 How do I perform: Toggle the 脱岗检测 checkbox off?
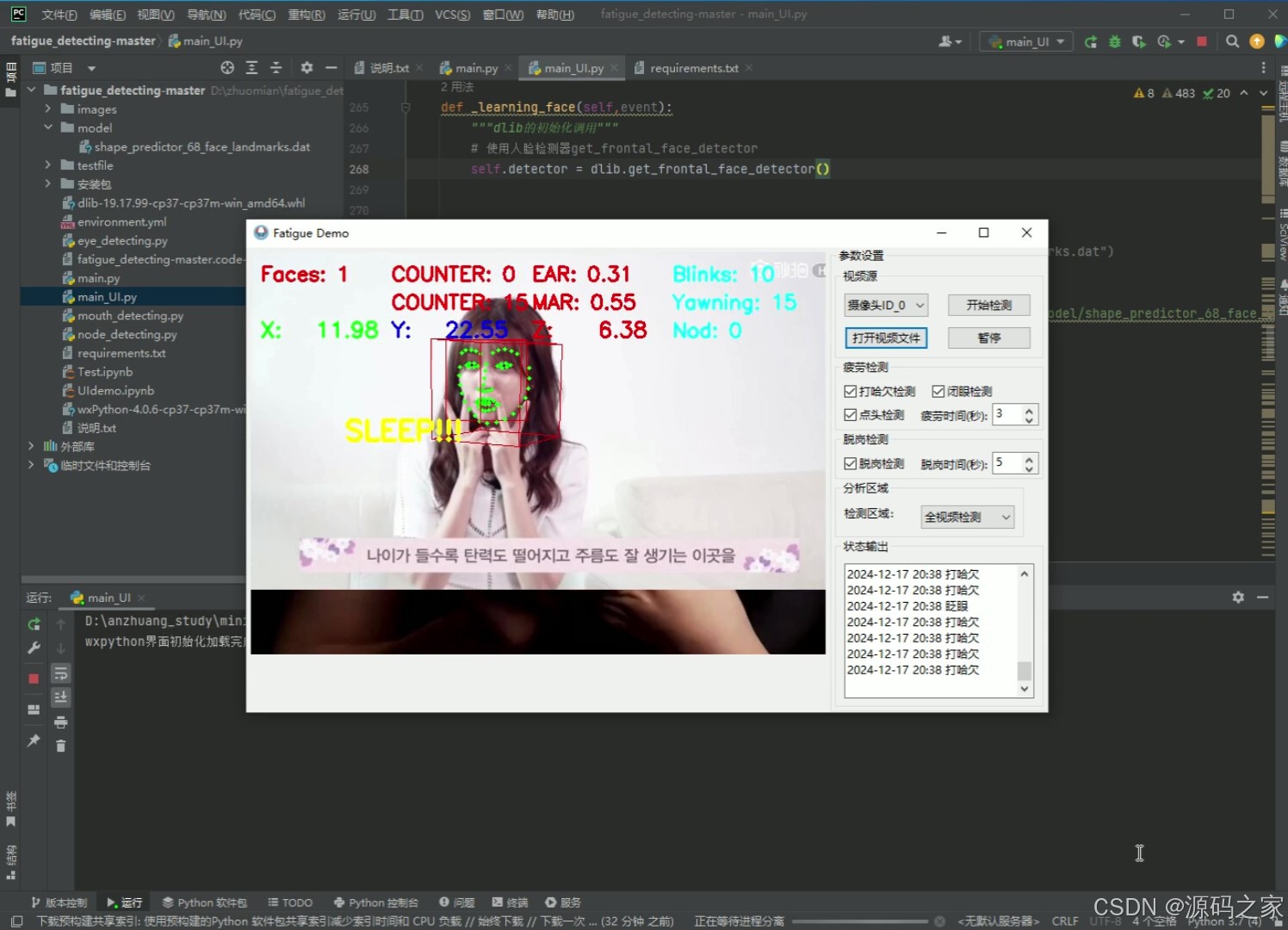pos(851,462)
